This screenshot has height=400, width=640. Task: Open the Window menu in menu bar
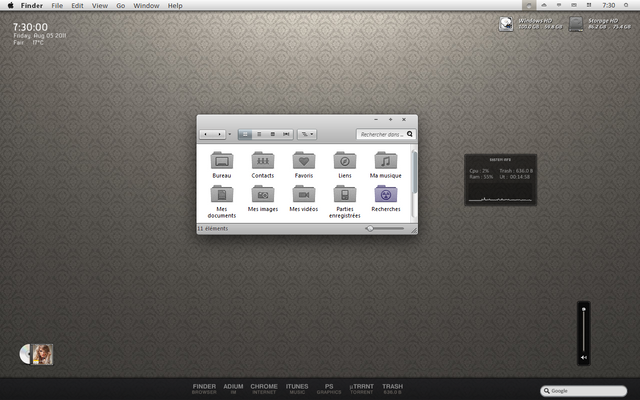point(146,6)
